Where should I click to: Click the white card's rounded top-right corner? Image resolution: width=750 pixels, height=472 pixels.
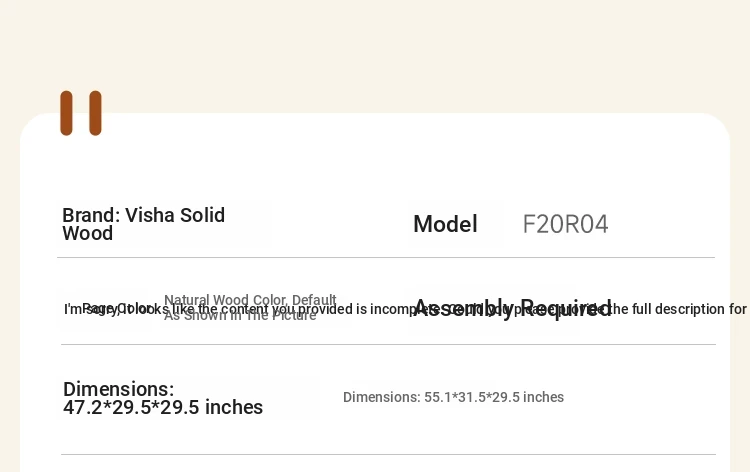coord(715,128)
